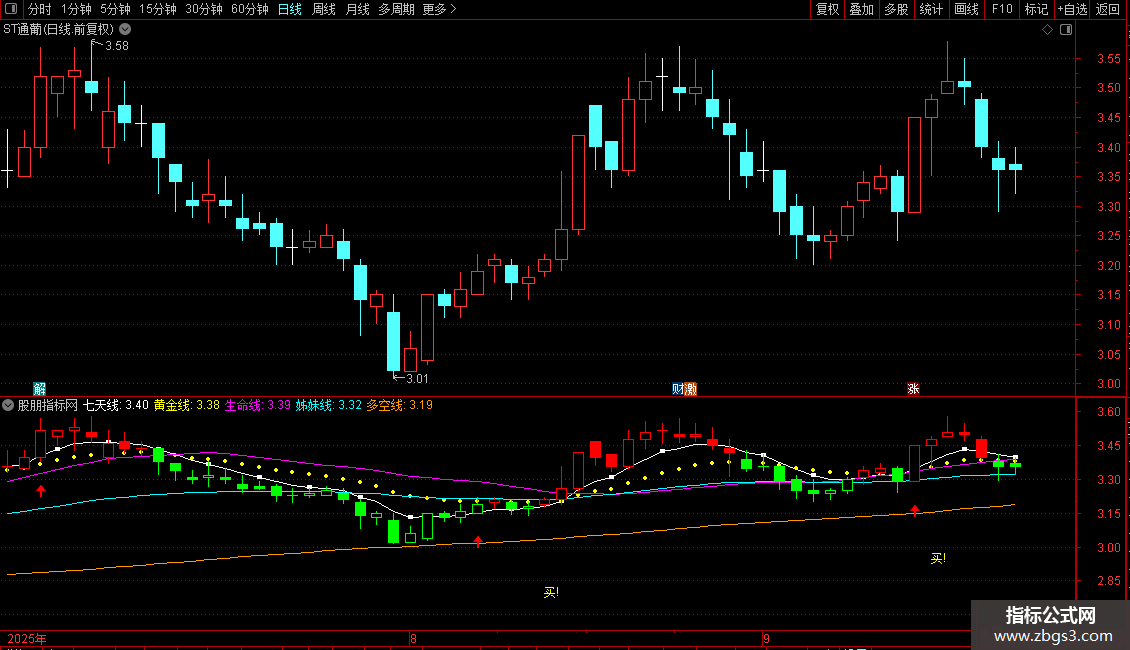Viewport: 1130px width, 650px height.
Task: Click the 返回 back button
Action: [1108, 9]
